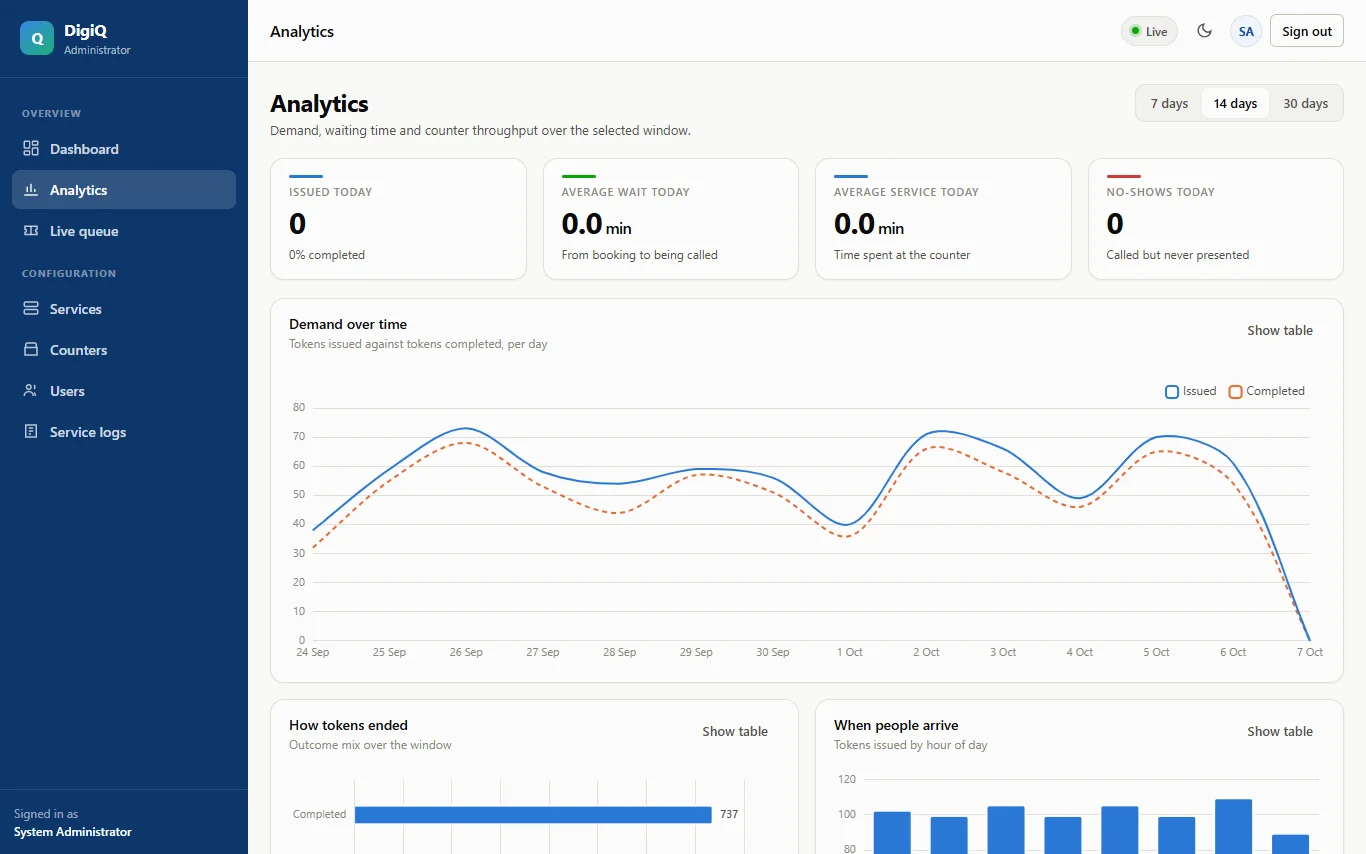Click the Users people icon
This screenshot has width=1366, height=854.
tap(31, 391)
